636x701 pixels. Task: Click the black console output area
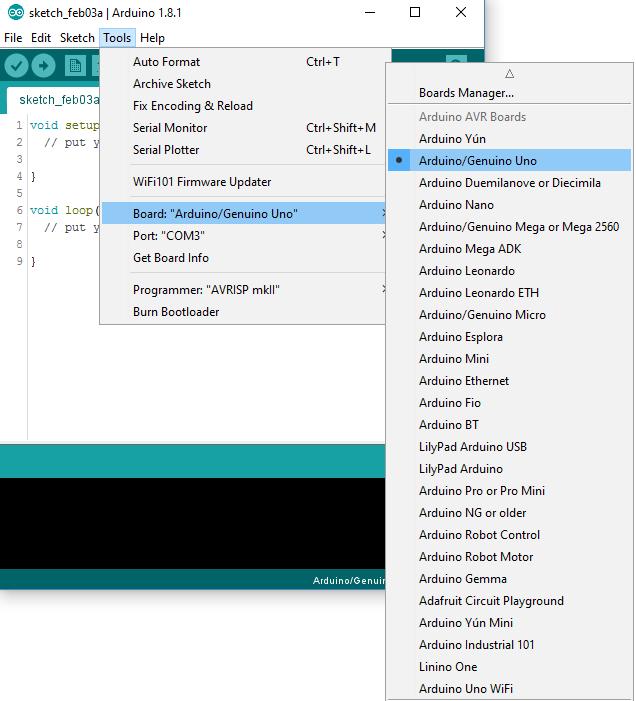192,523
